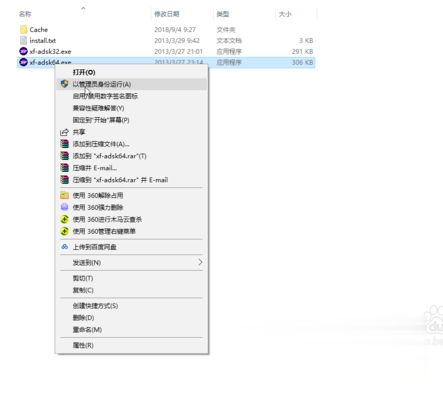This screenshot has width=443, height=397.
Task: Select 以管理员身份运行(A) menu entry
Action: tap(132, 84)
